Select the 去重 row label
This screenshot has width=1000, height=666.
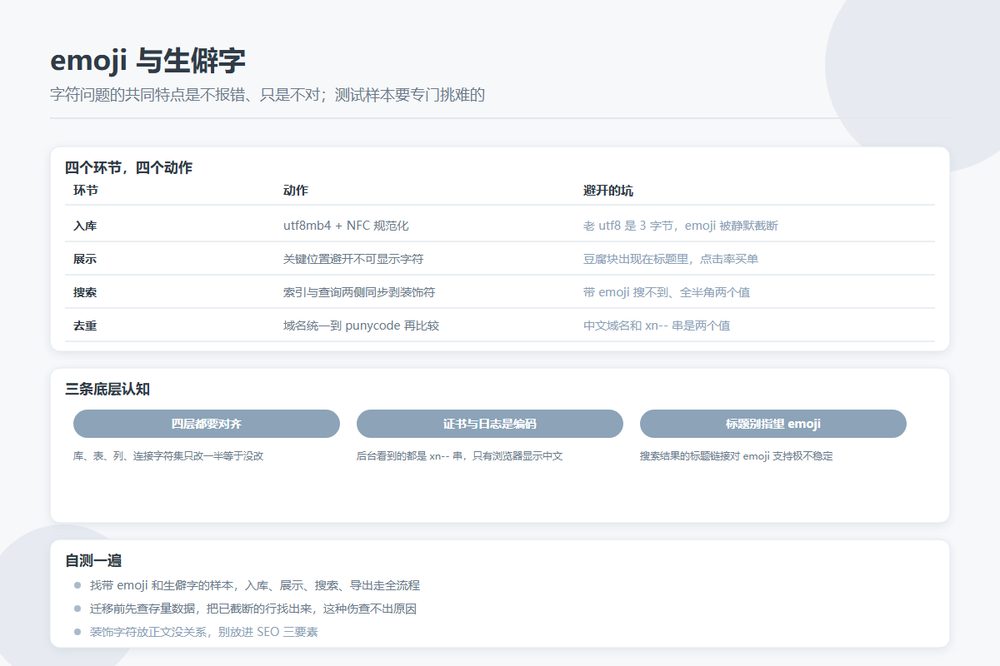[x=85, y=325]
